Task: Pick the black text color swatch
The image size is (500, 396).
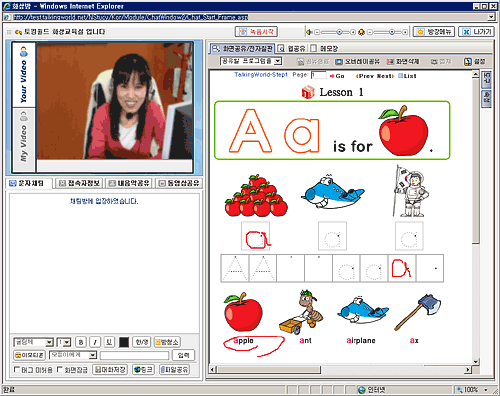Action: 124,342
